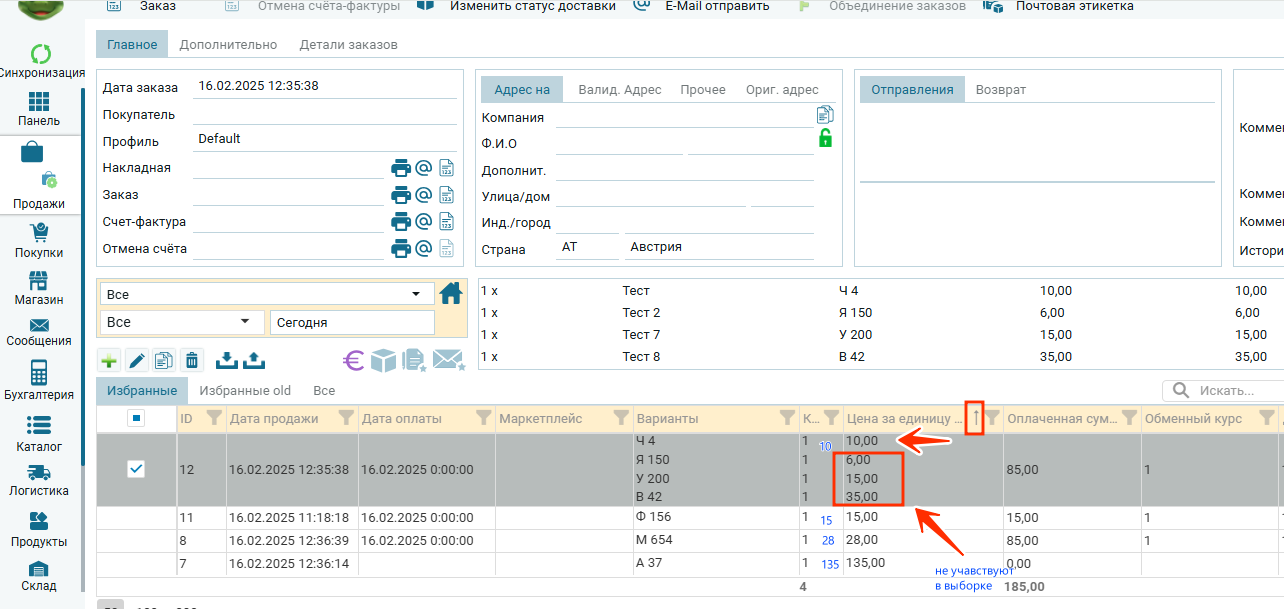Click the trash delete order icon
The image size is (1284, 609).
click(x=193, y=360)
